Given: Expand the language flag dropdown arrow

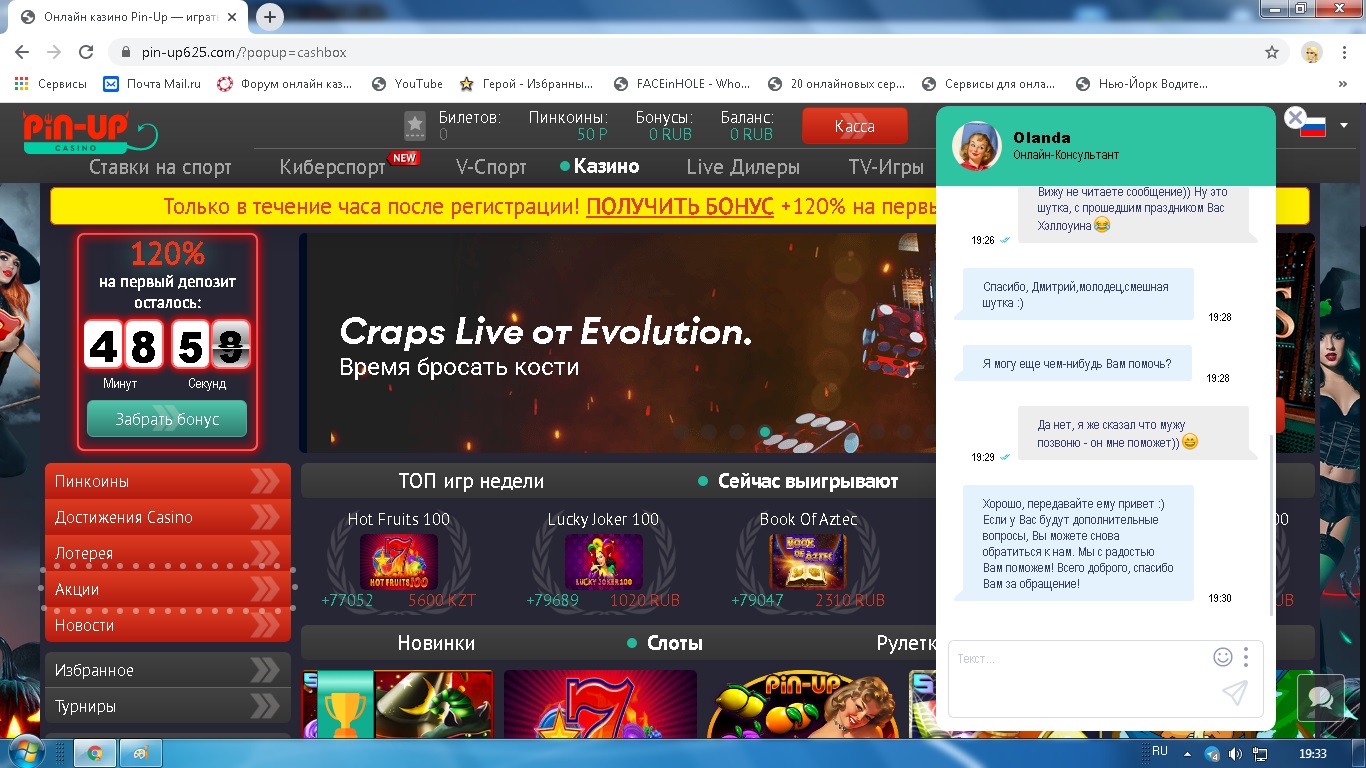Looking at the screenshot, I should [1344, 125].
